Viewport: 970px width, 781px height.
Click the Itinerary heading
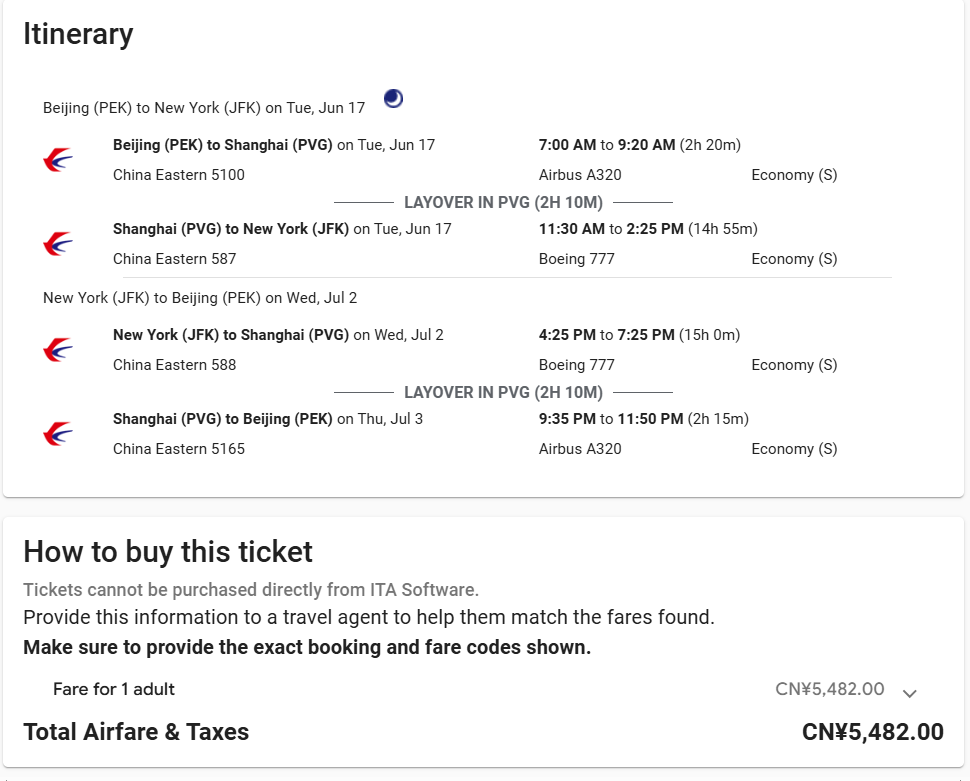[x=78, y=34]
